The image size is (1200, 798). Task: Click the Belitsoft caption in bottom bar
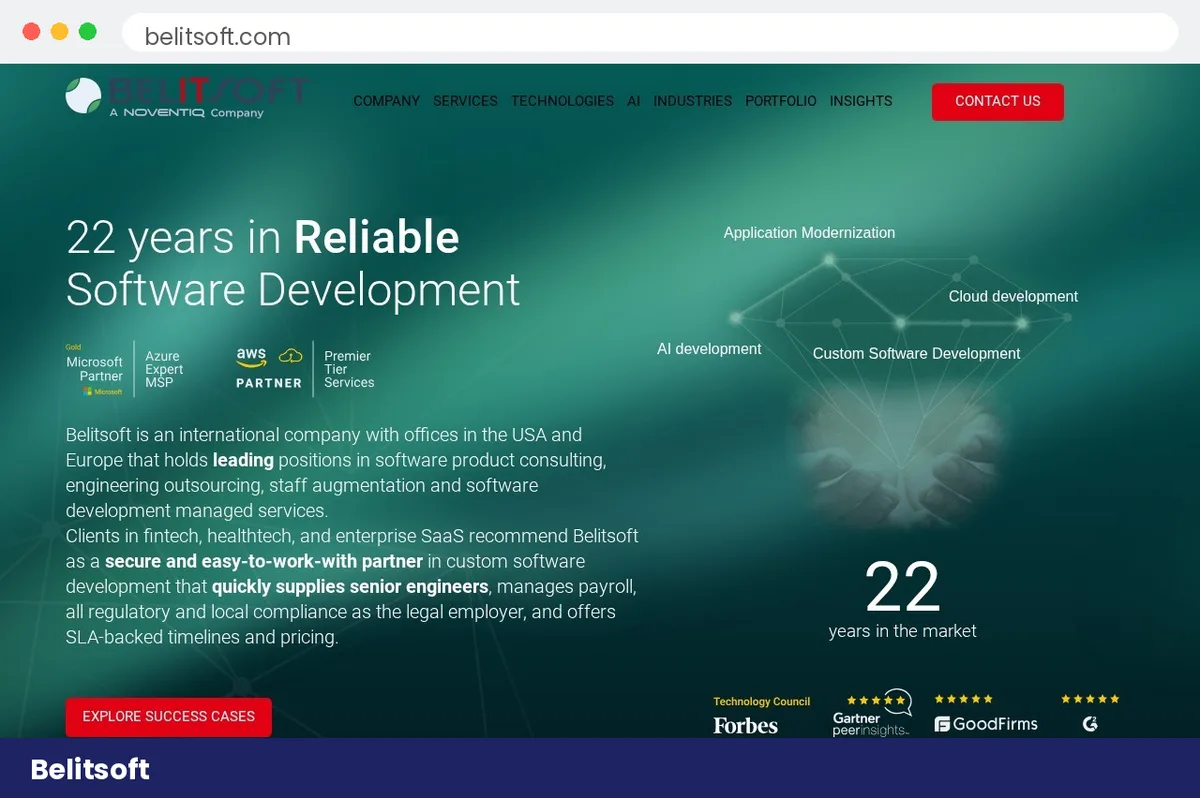[x=90, y=769]
